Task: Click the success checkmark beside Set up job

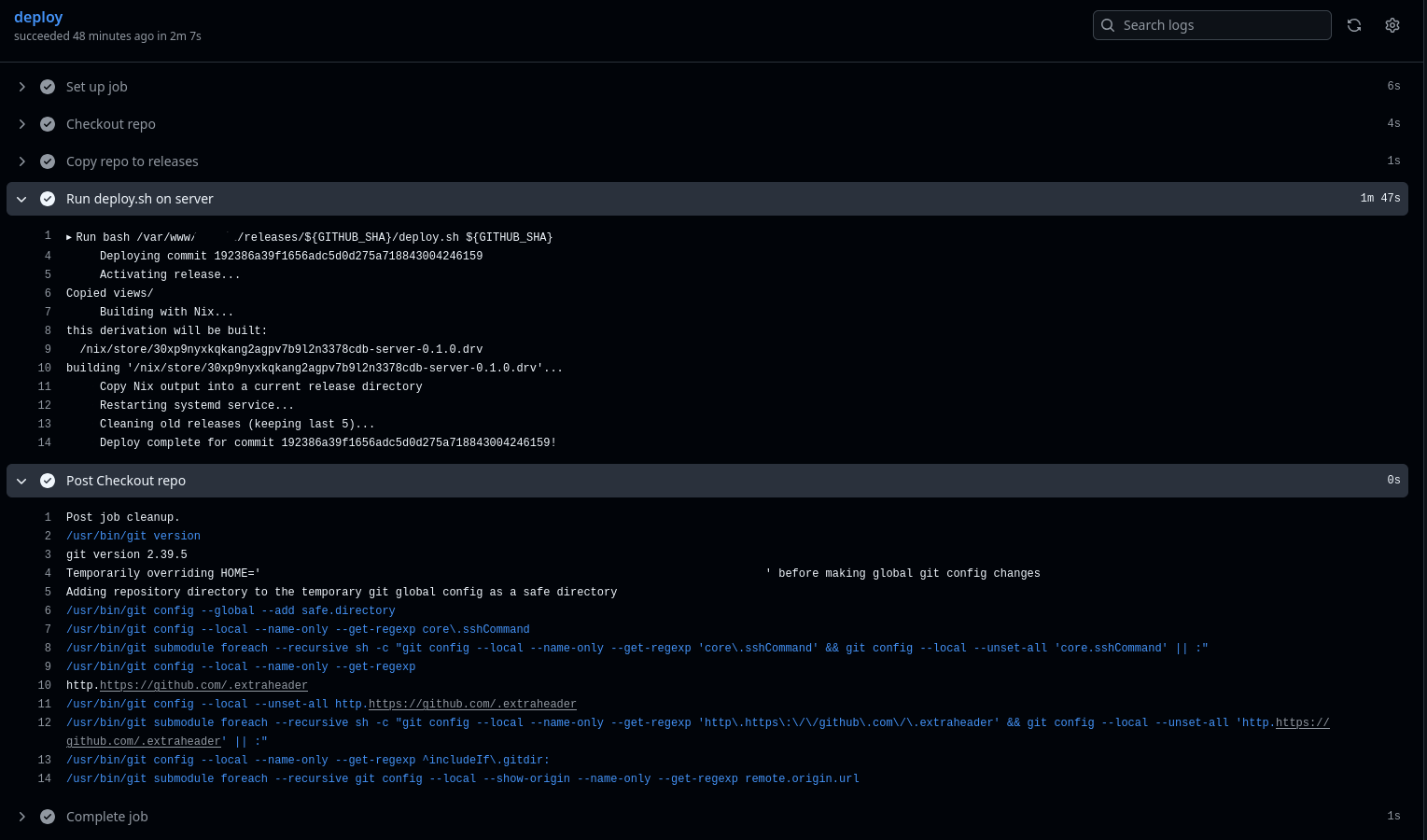Action: pyautogui.click(x=48, y=86)
